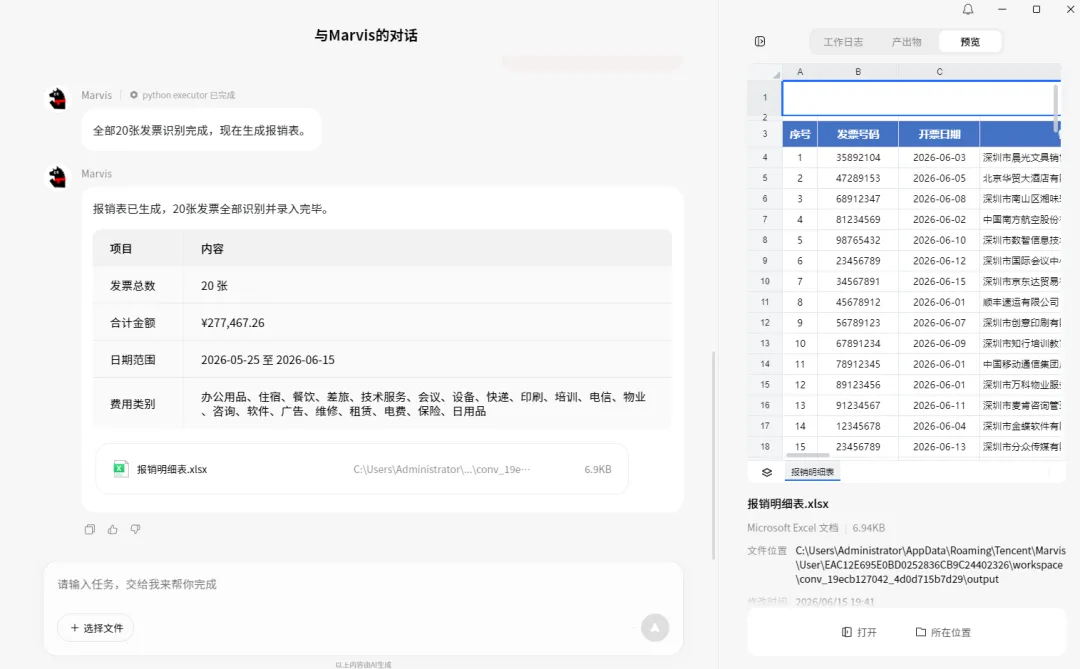Click the 开票日期 header cell
This screenshot has height=669, width=1080.
pyautogui.click(x=939, y=134)
